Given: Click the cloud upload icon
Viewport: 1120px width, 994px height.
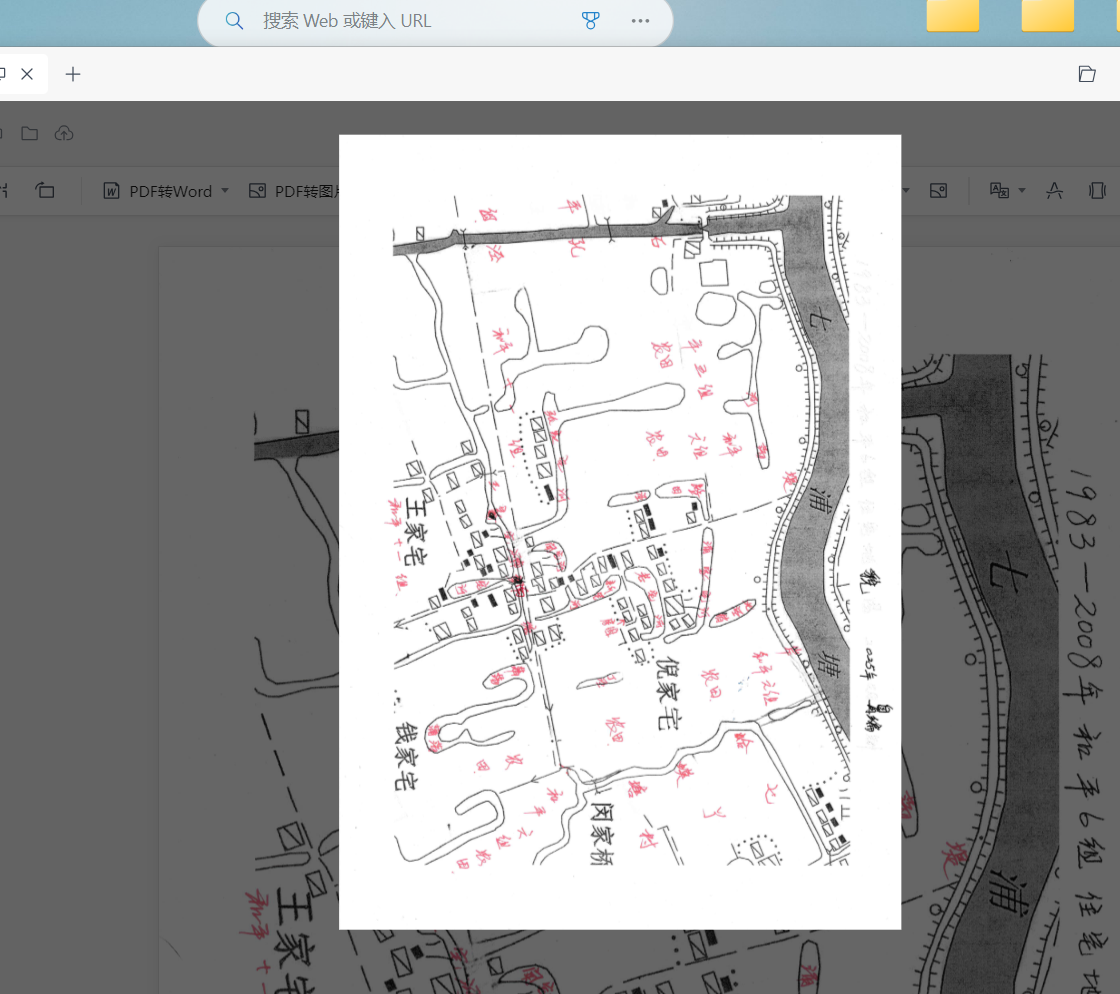Looking at the screenshot, I should point(64,134).
